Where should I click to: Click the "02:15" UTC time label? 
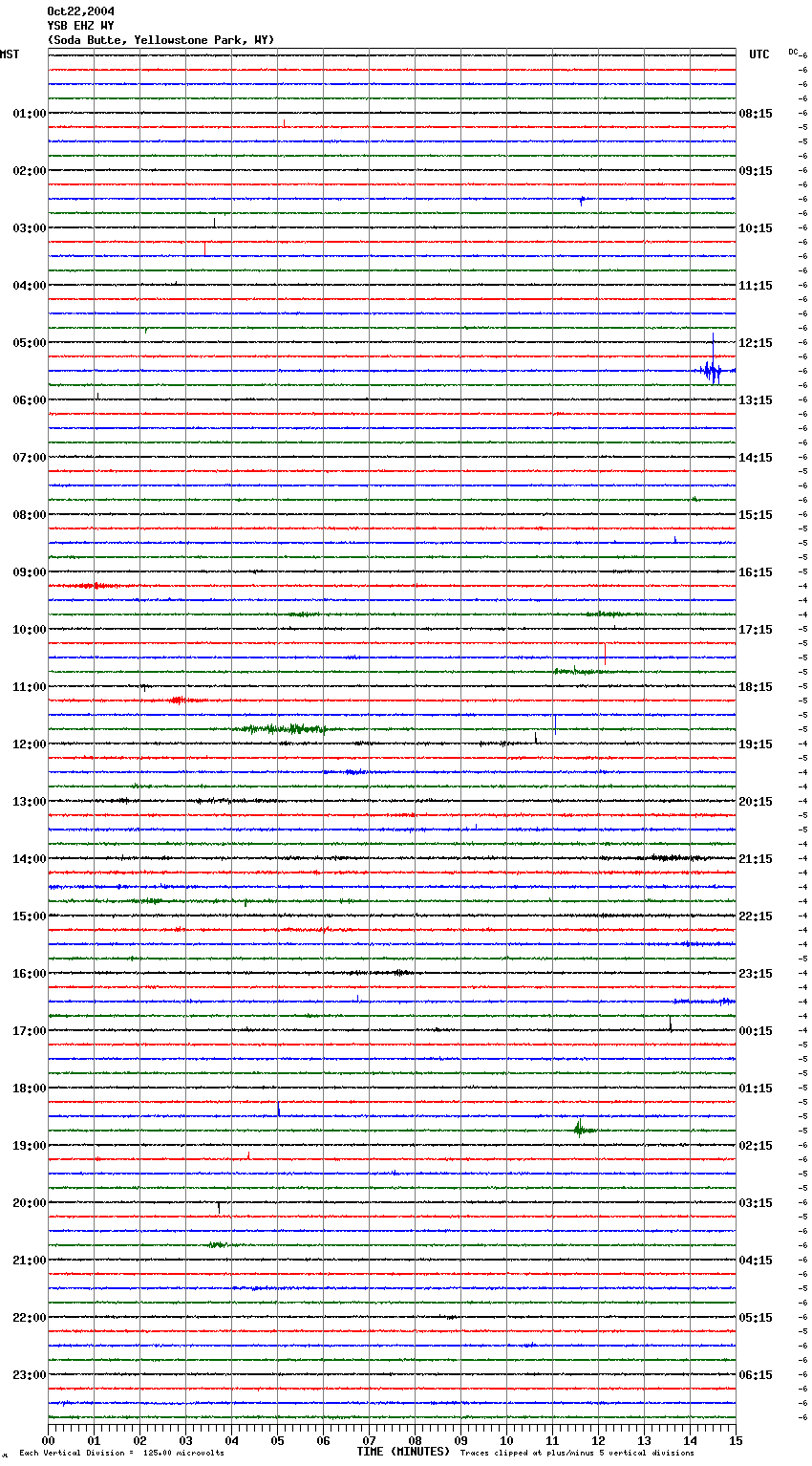756,1146
